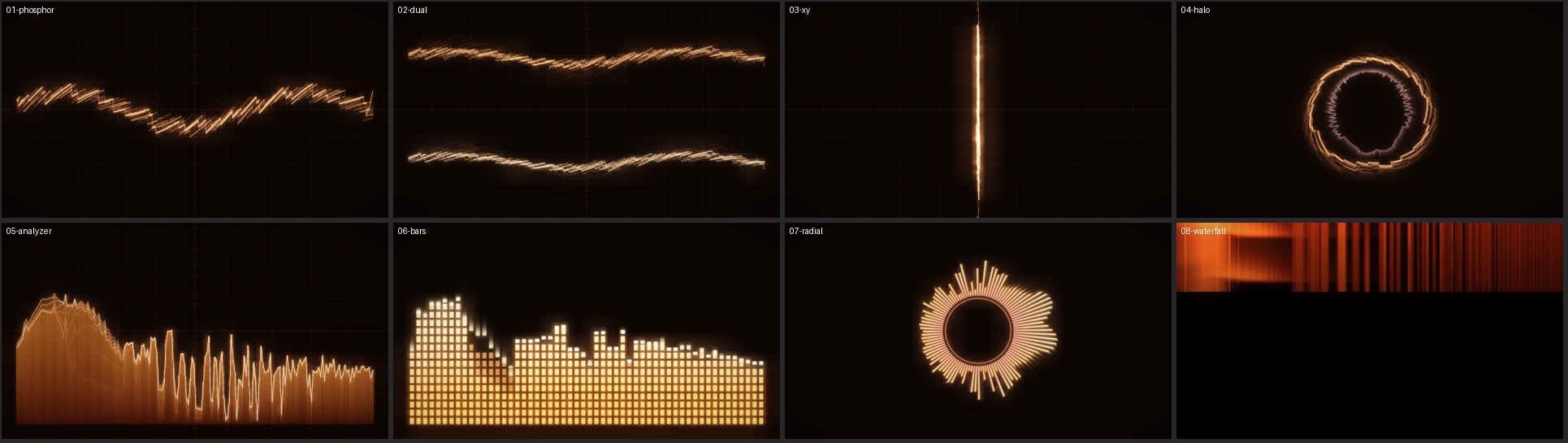Select the 02-dual trace preview
1568x443 pixels.
click(587, 110)
